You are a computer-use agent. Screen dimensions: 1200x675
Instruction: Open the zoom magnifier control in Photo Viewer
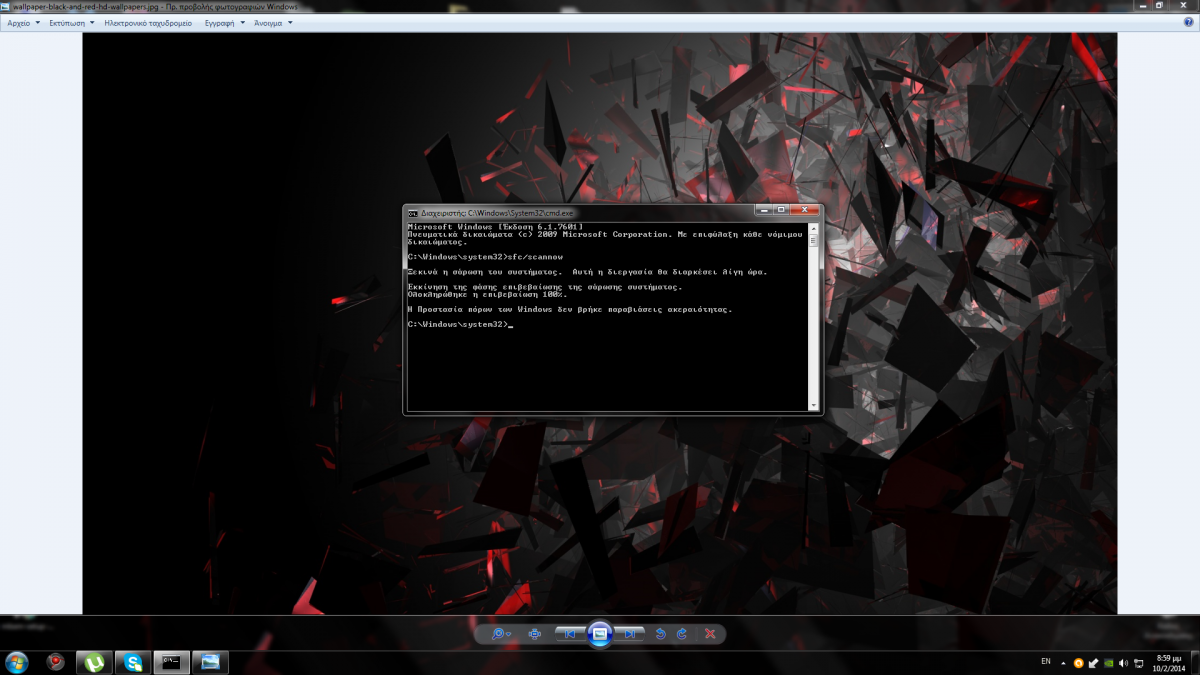point(499,634)
